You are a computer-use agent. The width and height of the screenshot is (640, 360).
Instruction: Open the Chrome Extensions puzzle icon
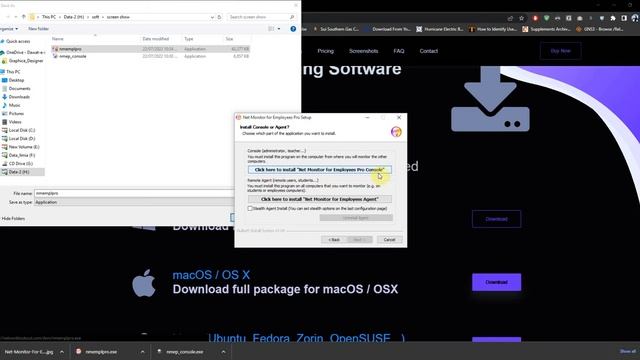613,18
